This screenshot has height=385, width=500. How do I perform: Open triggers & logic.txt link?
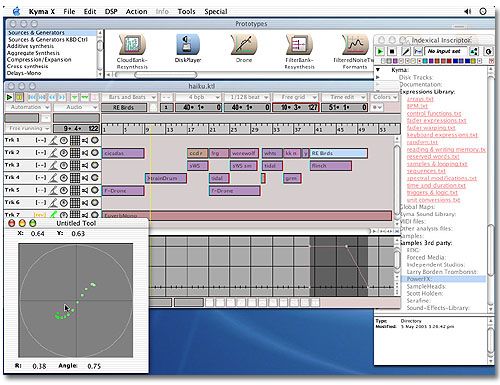point(432,192)
